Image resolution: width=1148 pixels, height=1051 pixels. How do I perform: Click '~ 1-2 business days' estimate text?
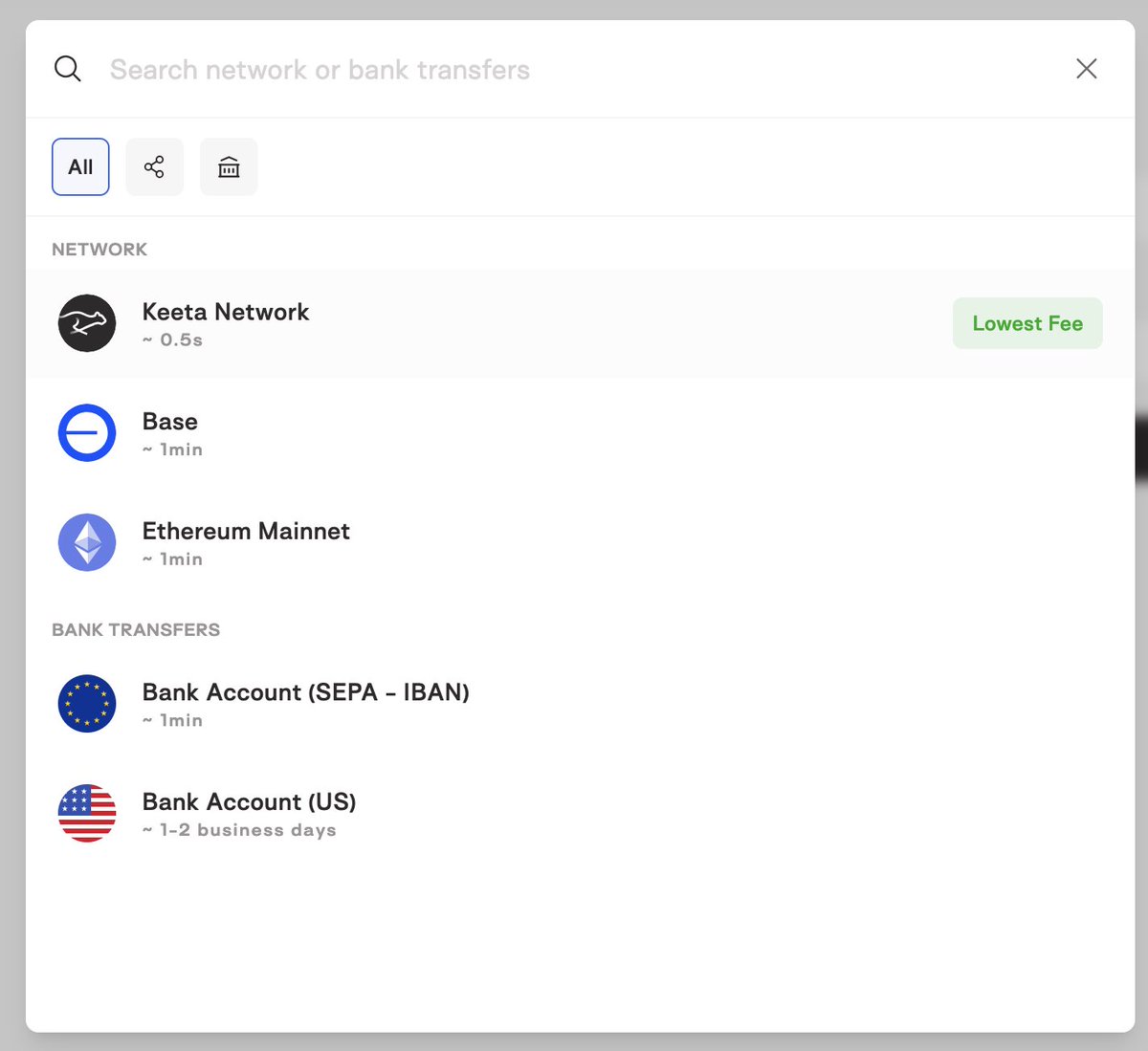(x=239, y=830)
